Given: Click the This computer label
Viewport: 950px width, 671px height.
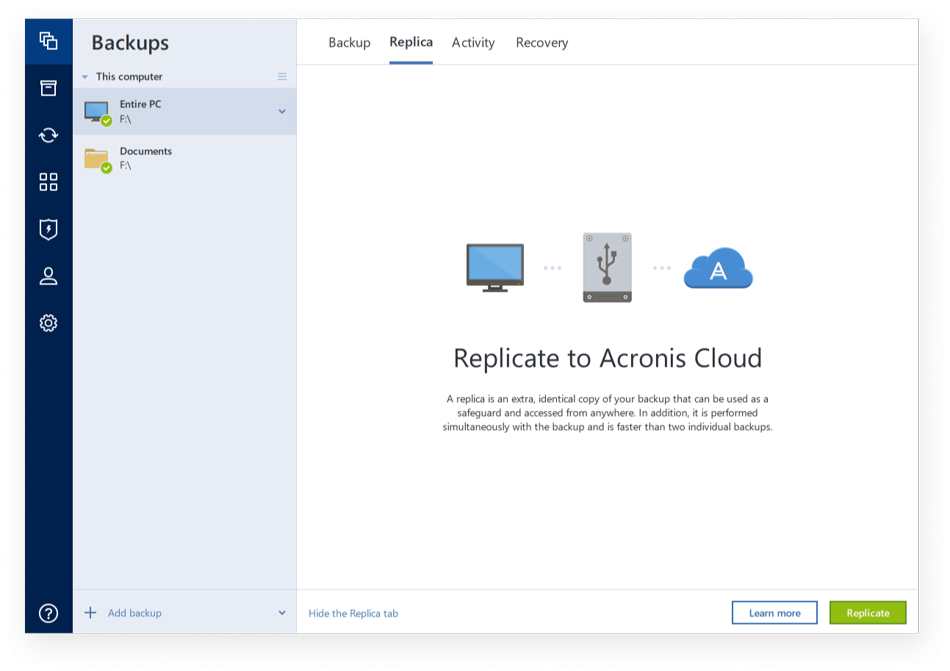Looking at the screenshot, I should (129, 77).
